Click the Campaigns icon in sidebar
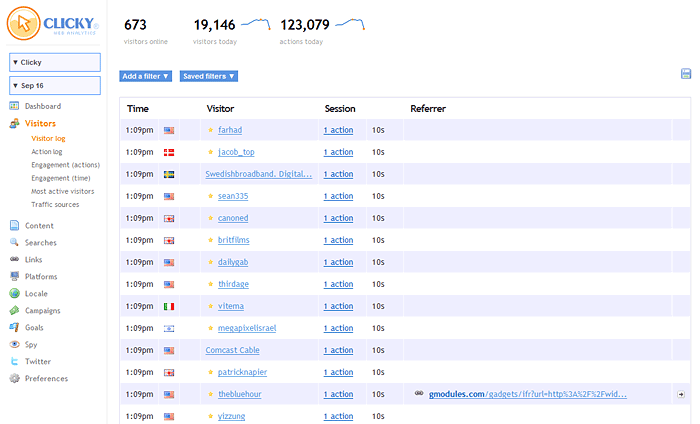This screenshot has width=700, height=424. (14, 310)
